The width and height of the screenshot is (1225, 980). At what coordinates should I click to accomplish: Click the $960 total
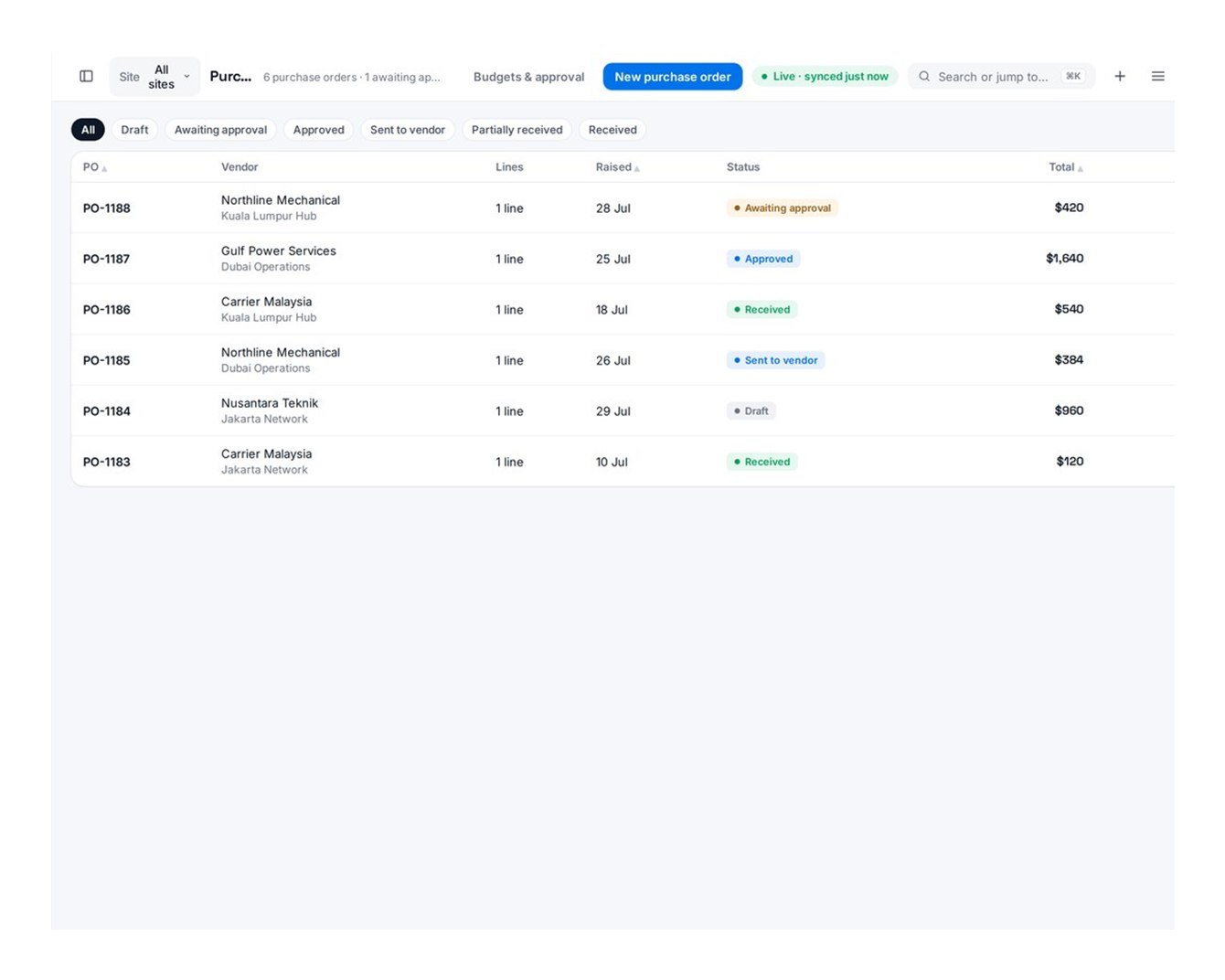coord(1069,410)
